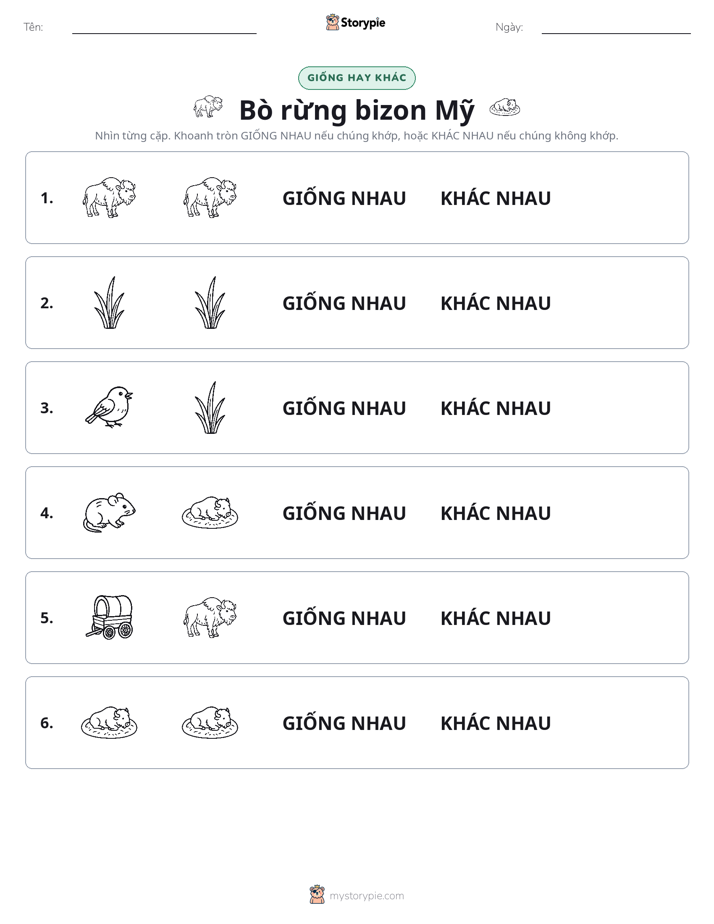
Task: Select GIỐNG NHAU for row 1
Action: pyautogui.click(x=344, y=198)
